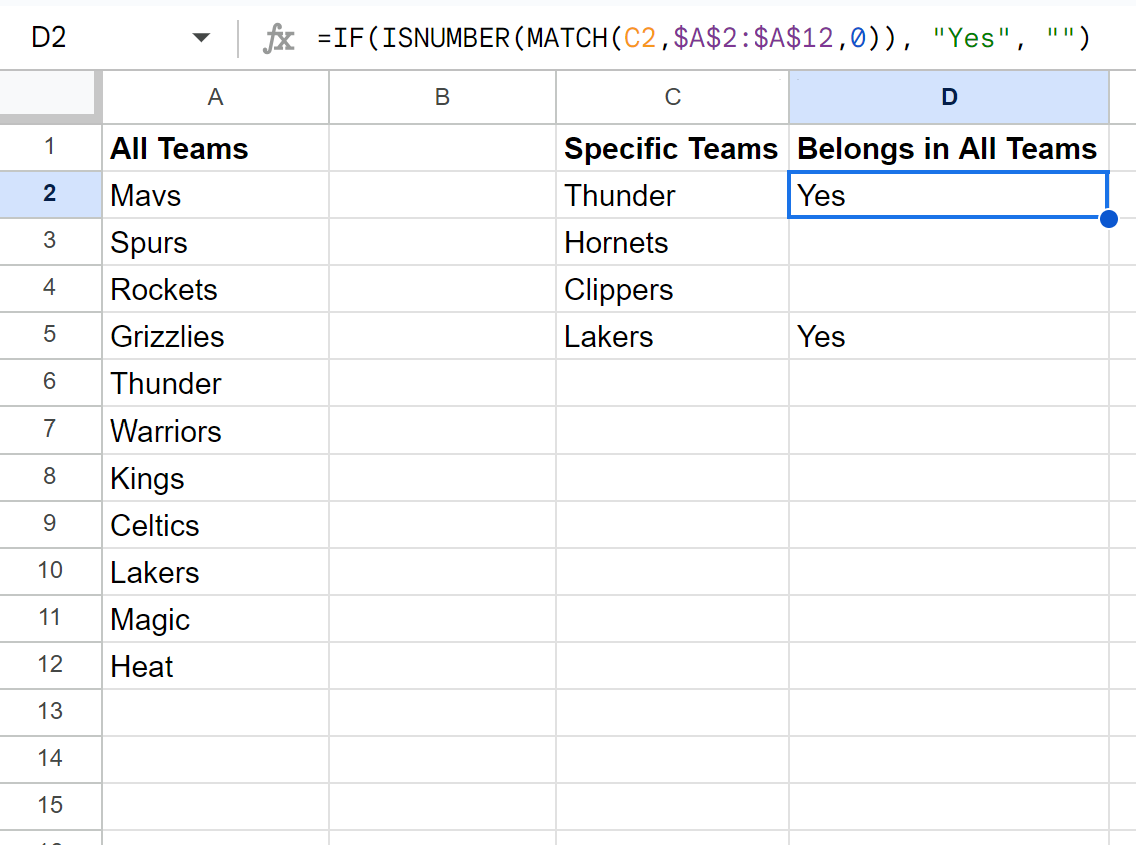Select the Heat cell in column A

(x=215, y=667)
